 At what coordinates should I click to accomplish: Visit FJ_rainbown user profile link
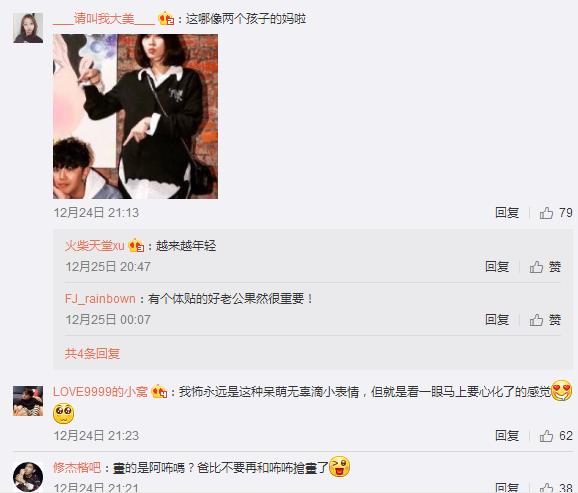click(100, 299)
